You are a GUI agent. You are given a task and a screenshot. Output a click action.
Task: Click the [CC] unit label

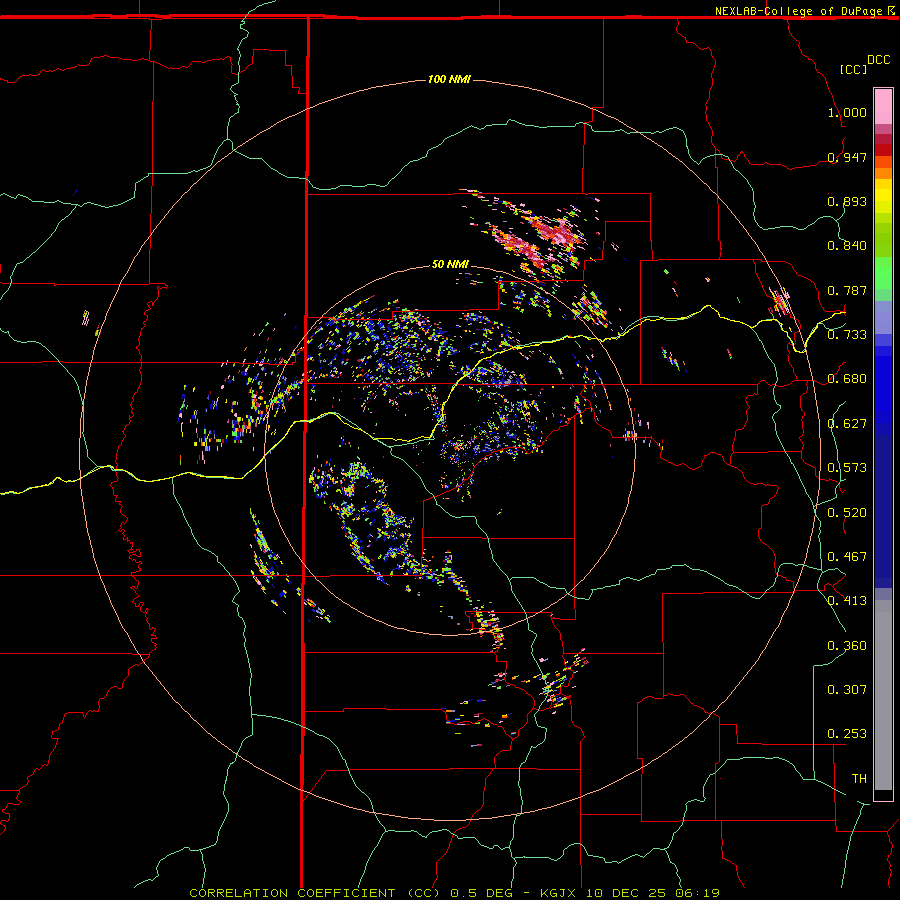853,69
